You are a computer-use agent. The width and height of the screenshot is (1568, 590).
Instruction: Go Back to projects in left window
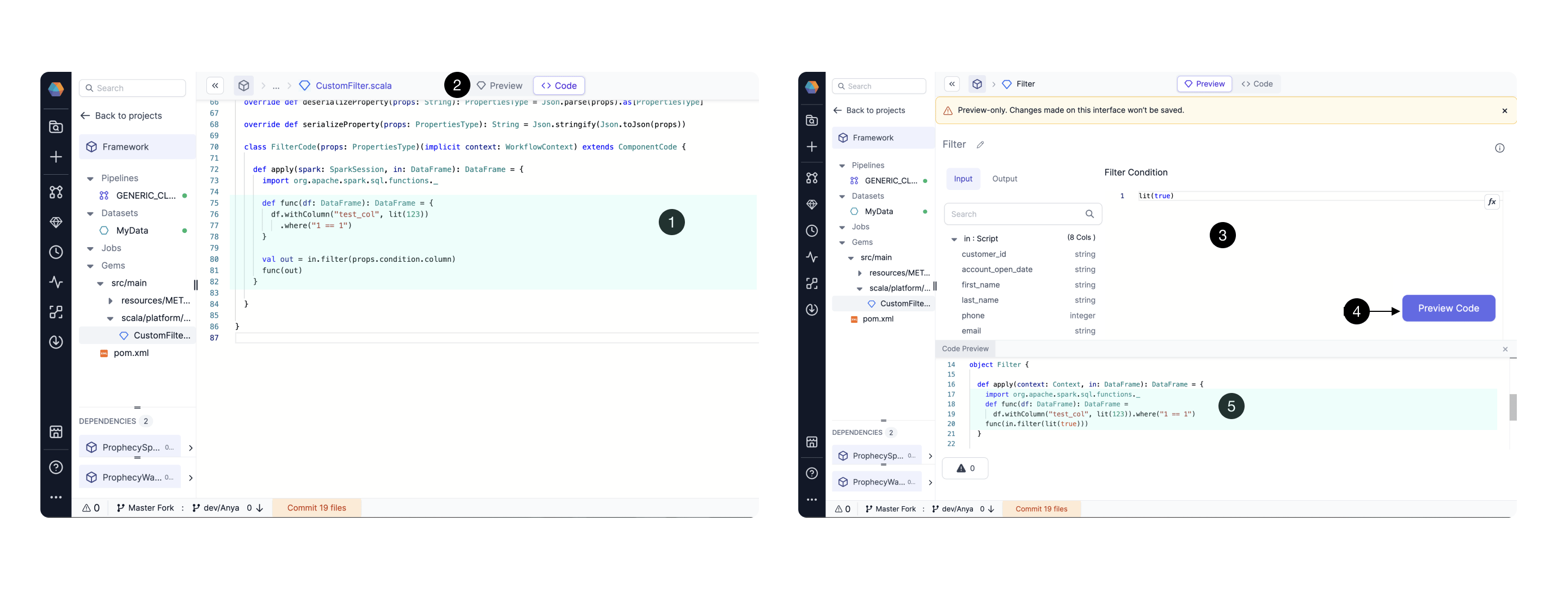(121, 115)
